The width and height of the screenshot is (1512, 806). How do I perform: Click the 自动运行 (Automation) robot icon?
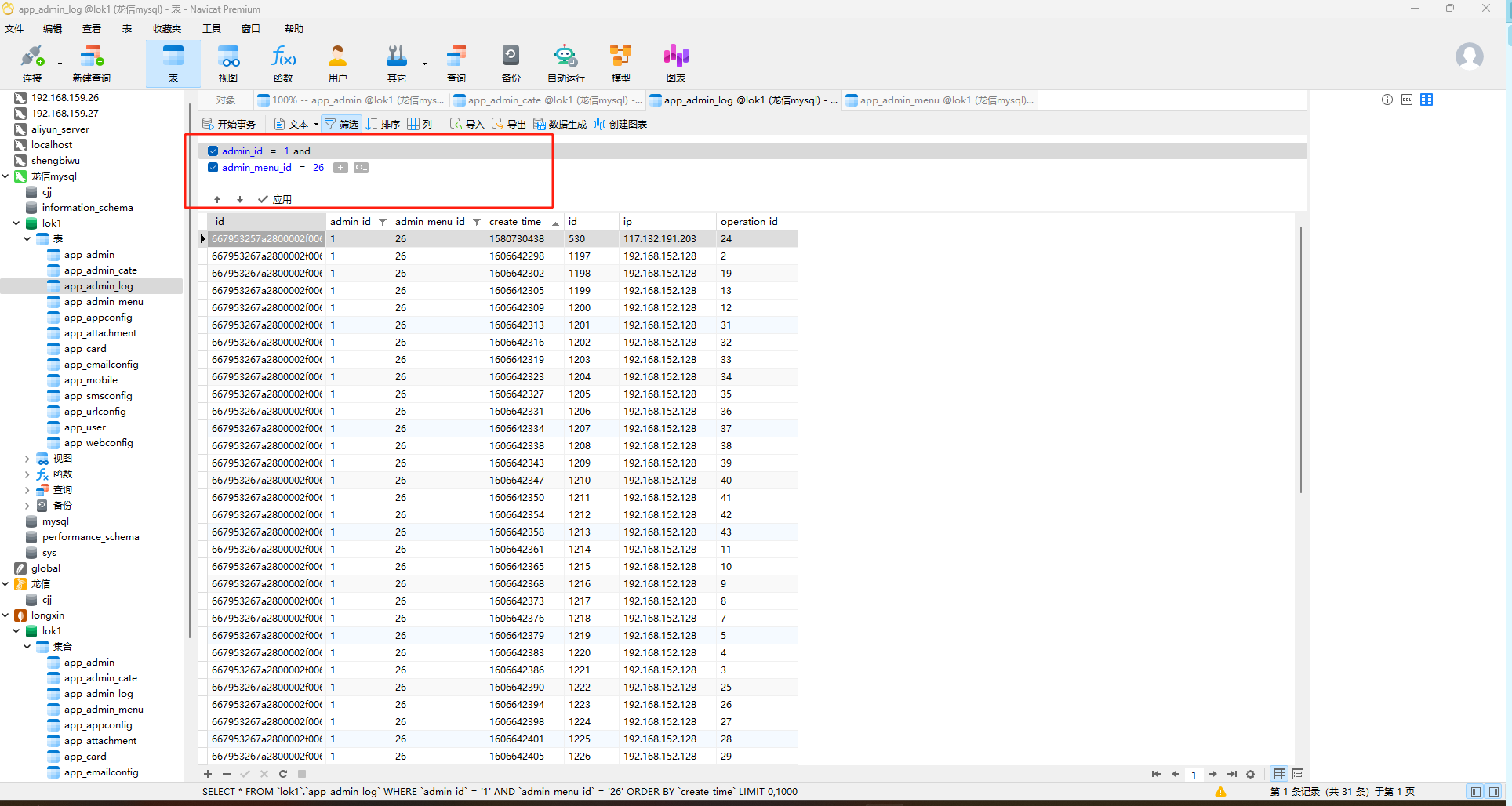(565, 63)
